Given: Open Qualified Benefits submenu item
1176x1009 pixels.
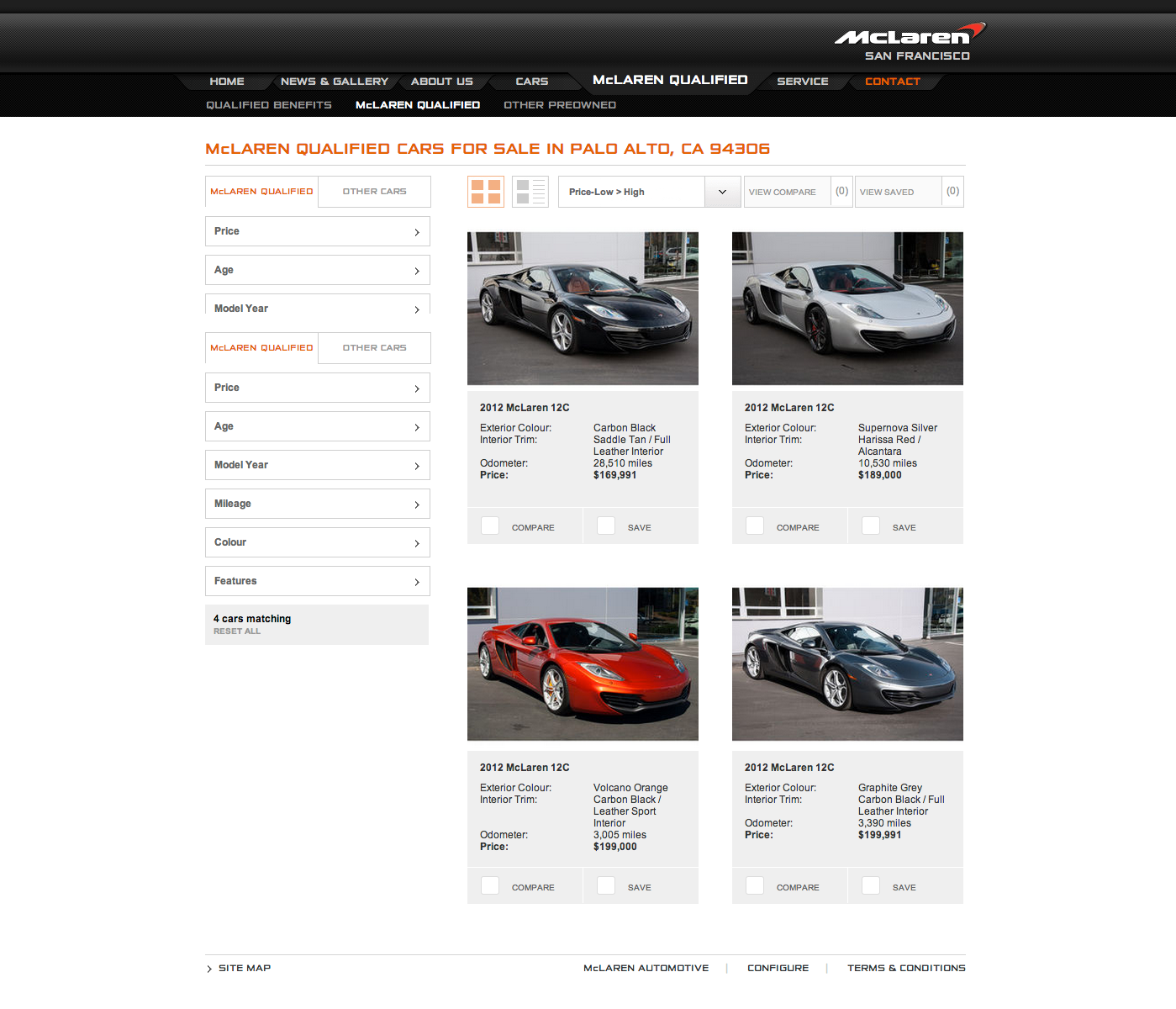Looking at the screenshot, I should pos(269,105).
